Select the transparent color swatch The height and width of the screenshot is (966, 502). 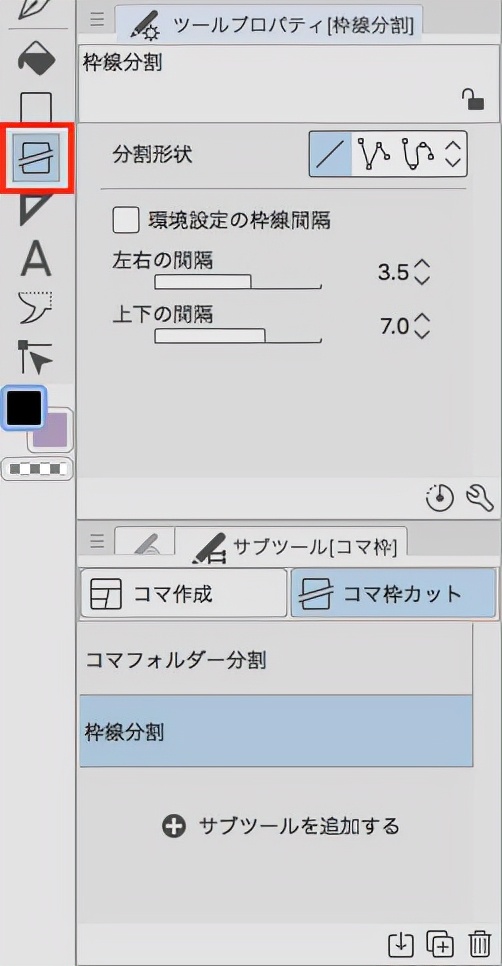click(38, 469)
